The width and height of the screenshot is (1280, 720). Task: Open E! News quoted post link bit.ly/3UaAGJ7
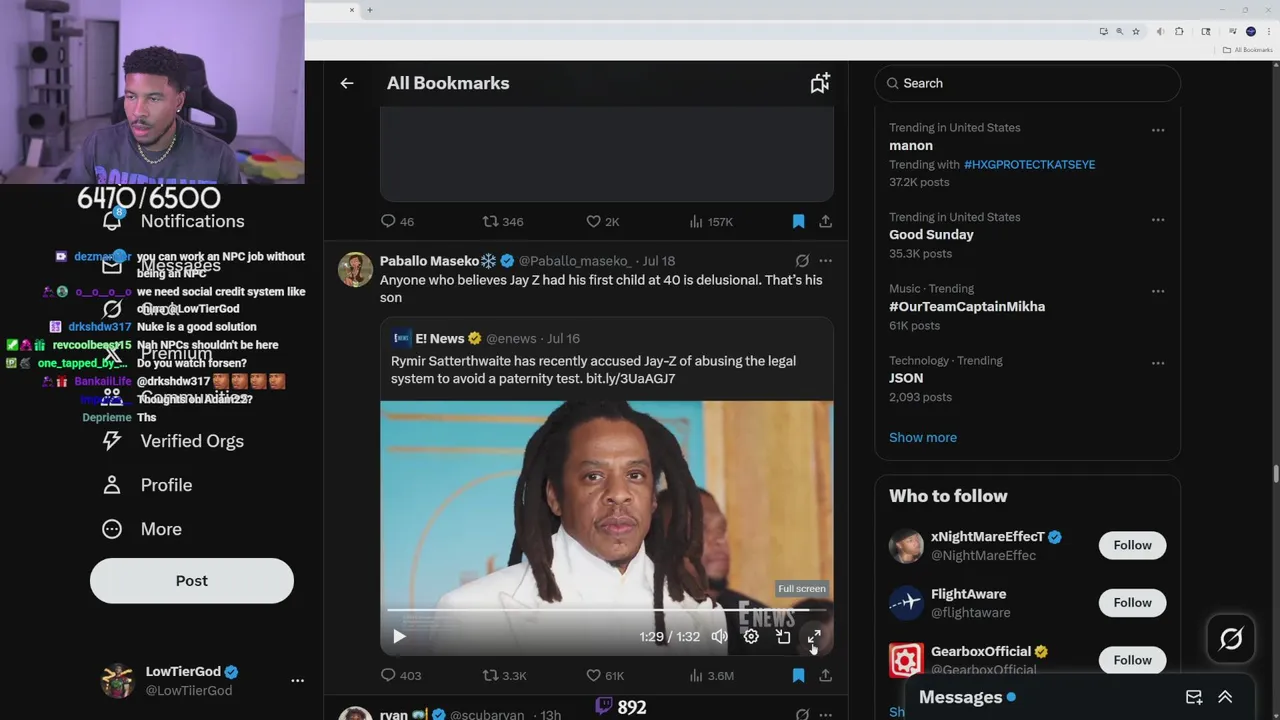(x=630, y=379)
